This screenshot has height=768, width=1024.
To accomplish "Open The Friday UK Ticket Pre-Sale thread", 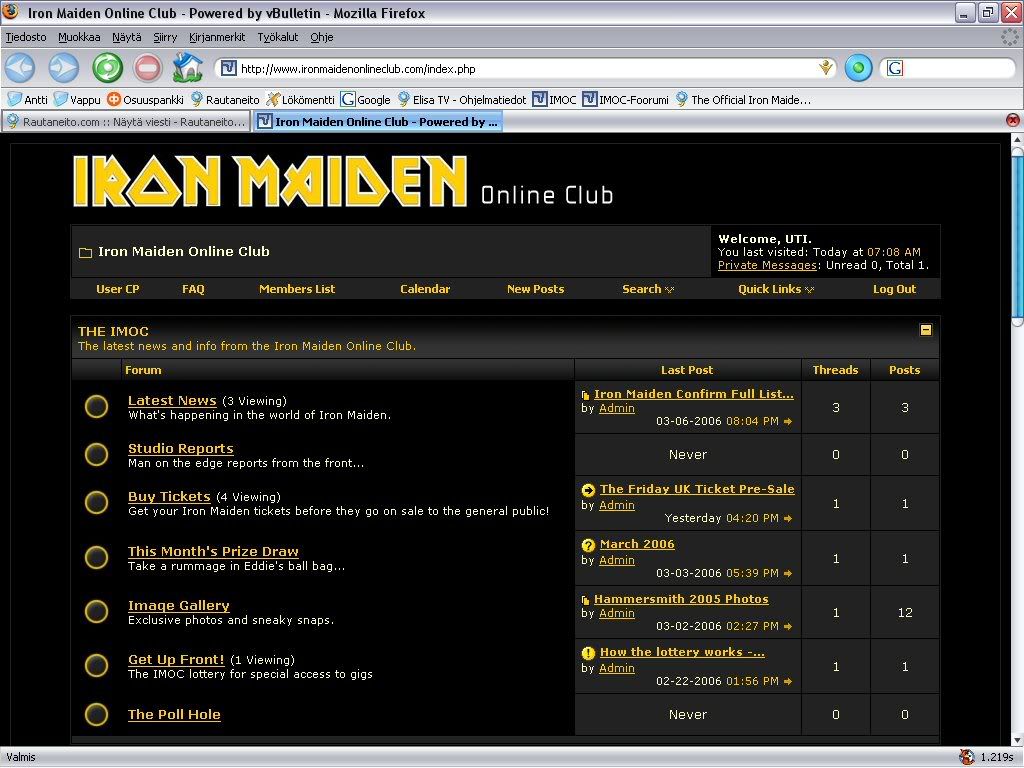I will click(x=697, y=489).
